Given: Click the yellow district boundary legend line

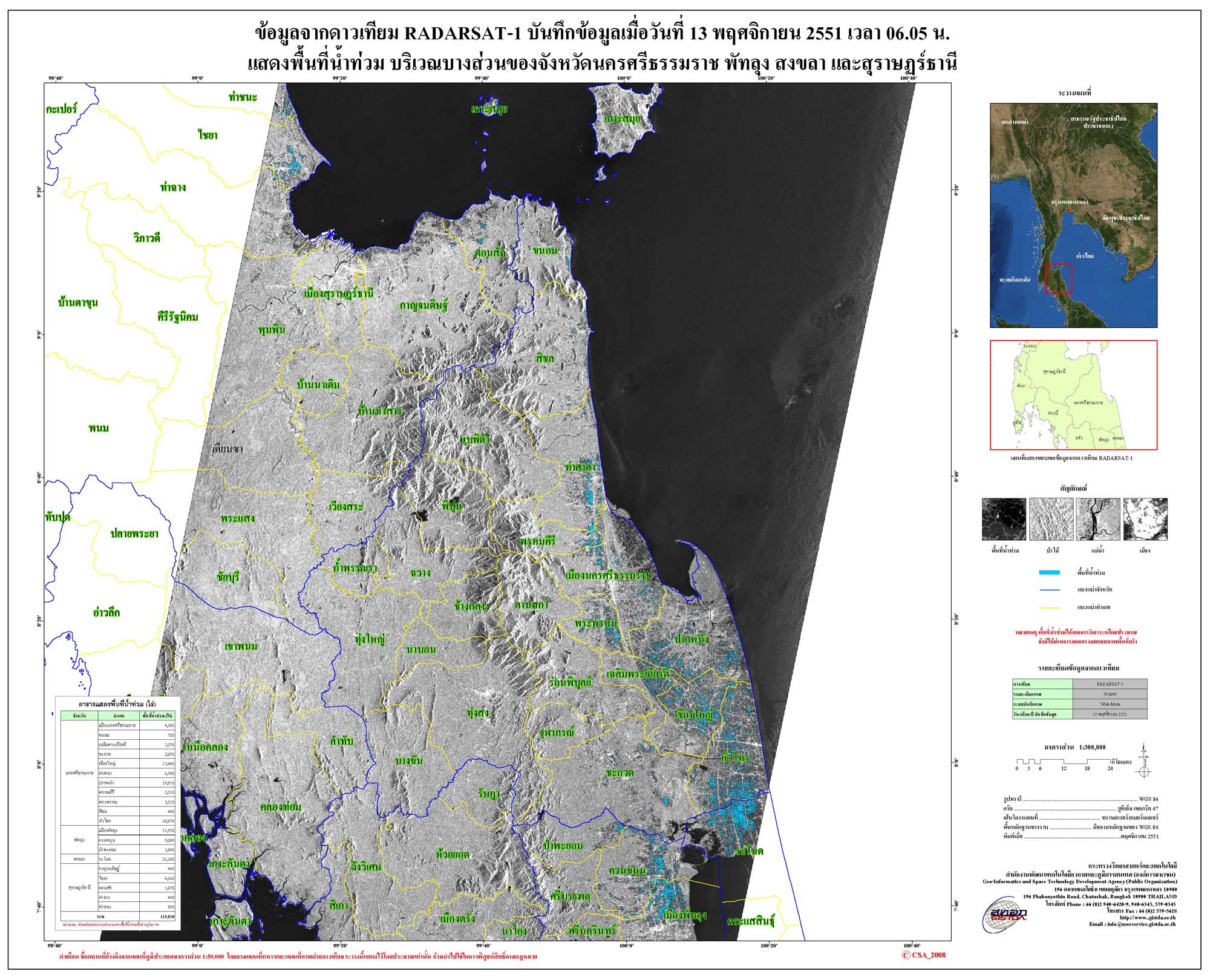Looking at the screenshot, I should coord(1049,607).
